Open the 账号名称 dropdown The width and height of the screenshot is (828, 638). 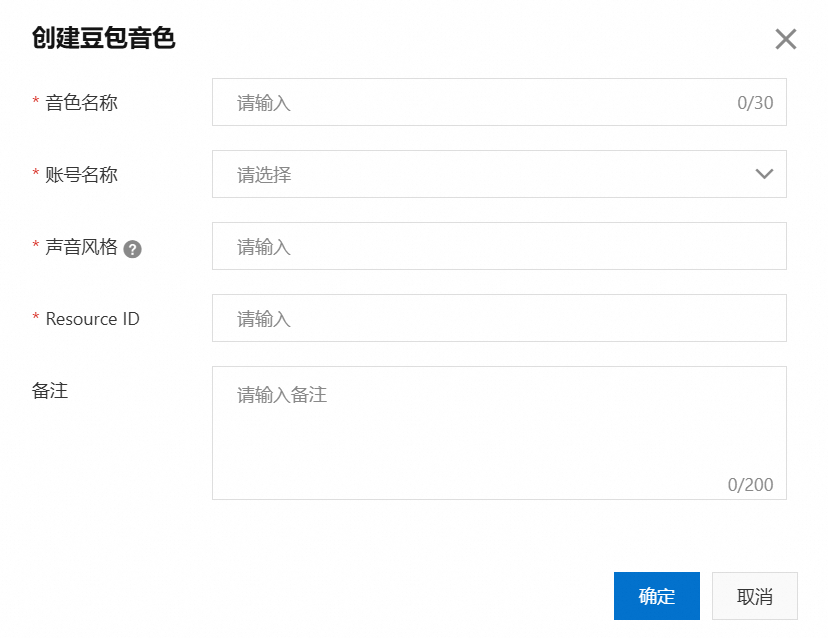point(499,174)
